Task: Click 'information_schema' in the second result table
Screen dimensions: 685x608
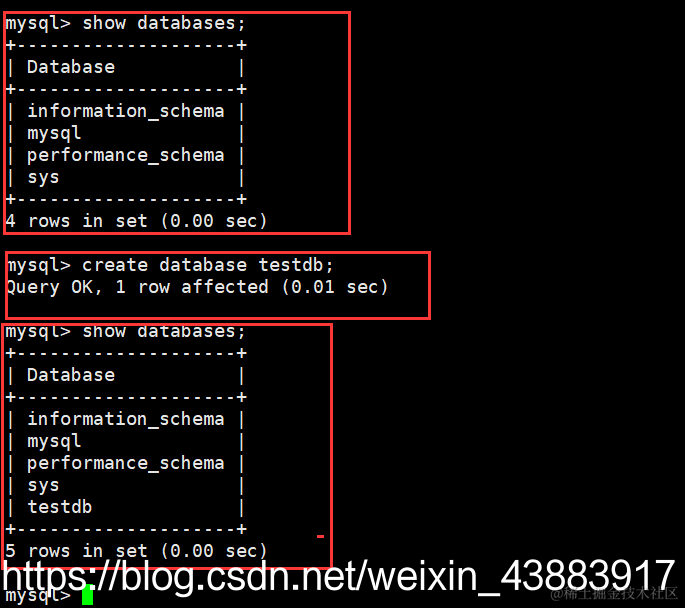Action: click(x=126, y=419)
